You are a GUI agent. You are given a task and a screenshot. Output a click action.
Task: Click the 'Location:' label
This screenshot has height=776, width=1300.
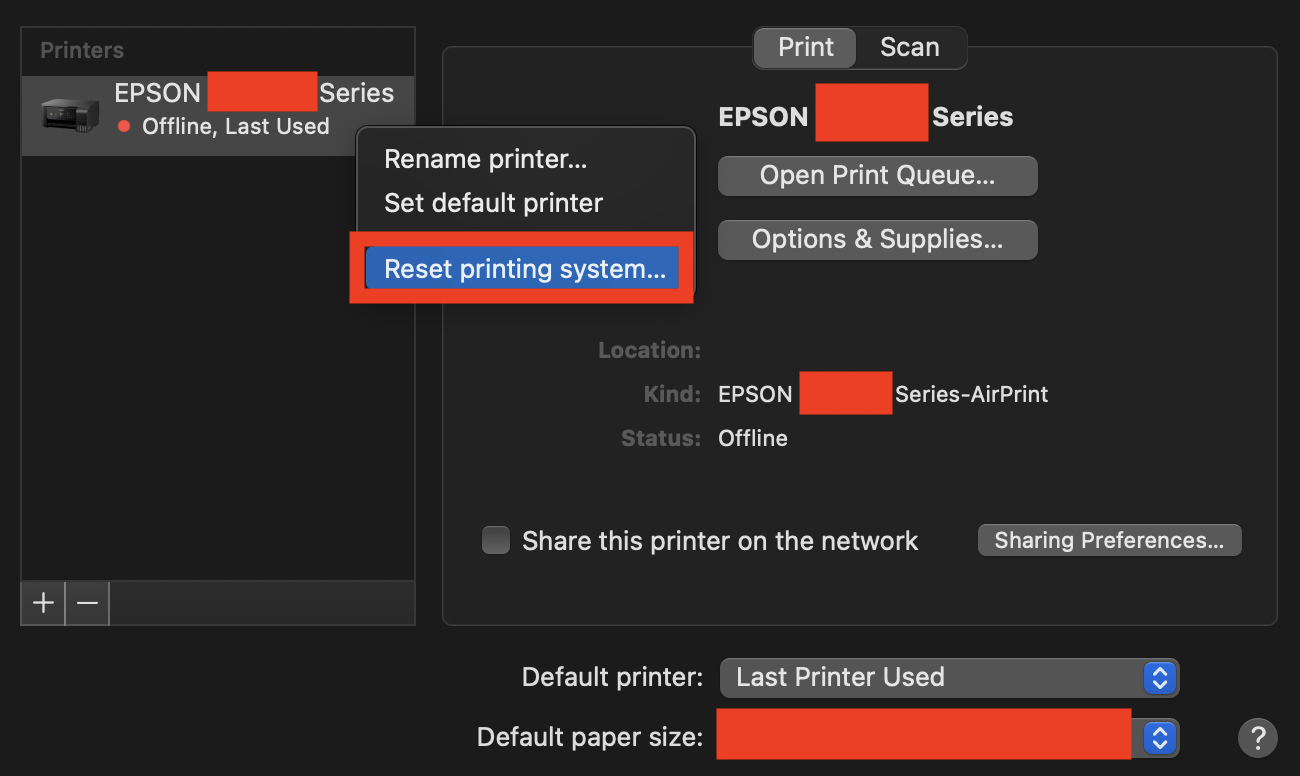tap(650, 350)
